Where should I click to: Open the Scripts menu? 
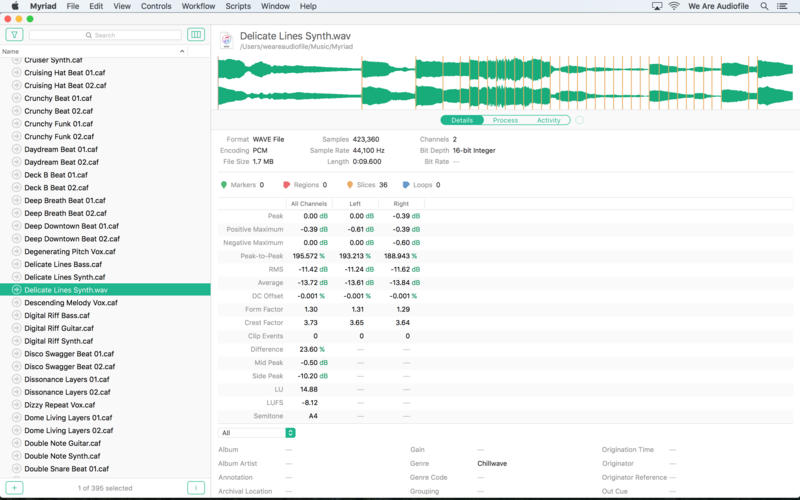tap(238, 6)
